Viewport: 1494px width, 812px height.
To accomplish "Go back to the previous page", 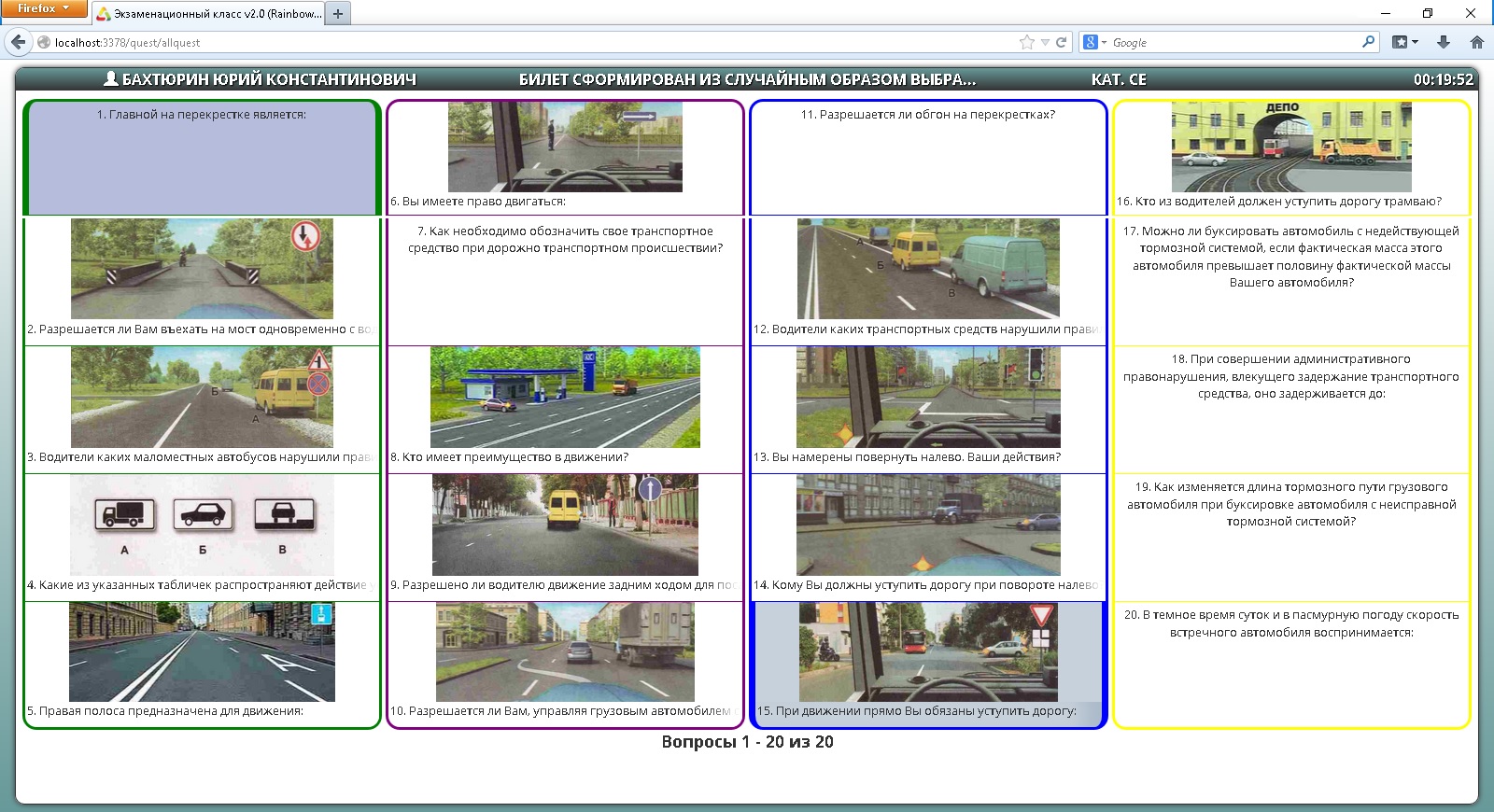I will click(18, 42).
